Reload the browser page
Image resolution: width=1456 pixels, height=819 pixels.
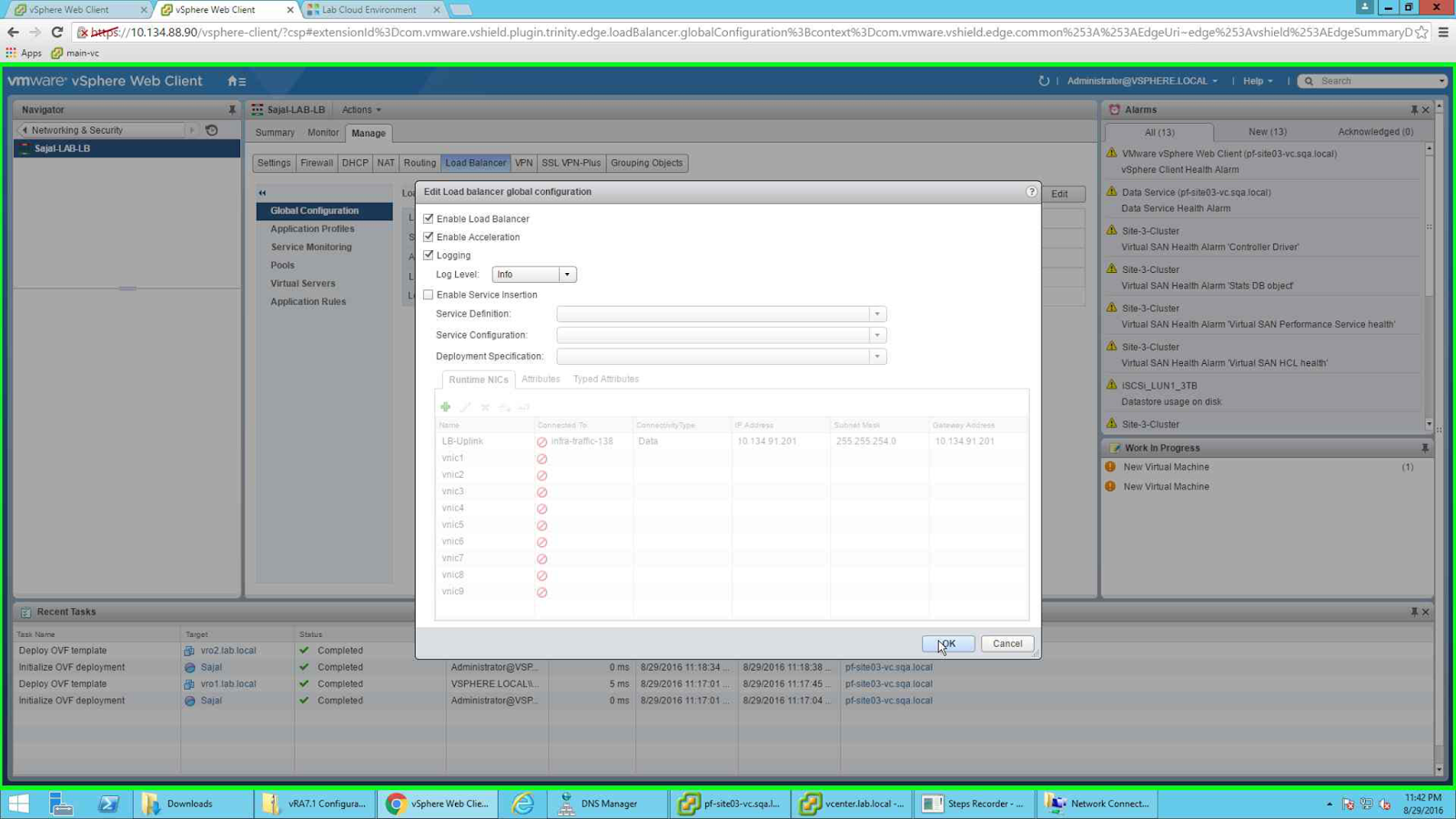point(56,32)
